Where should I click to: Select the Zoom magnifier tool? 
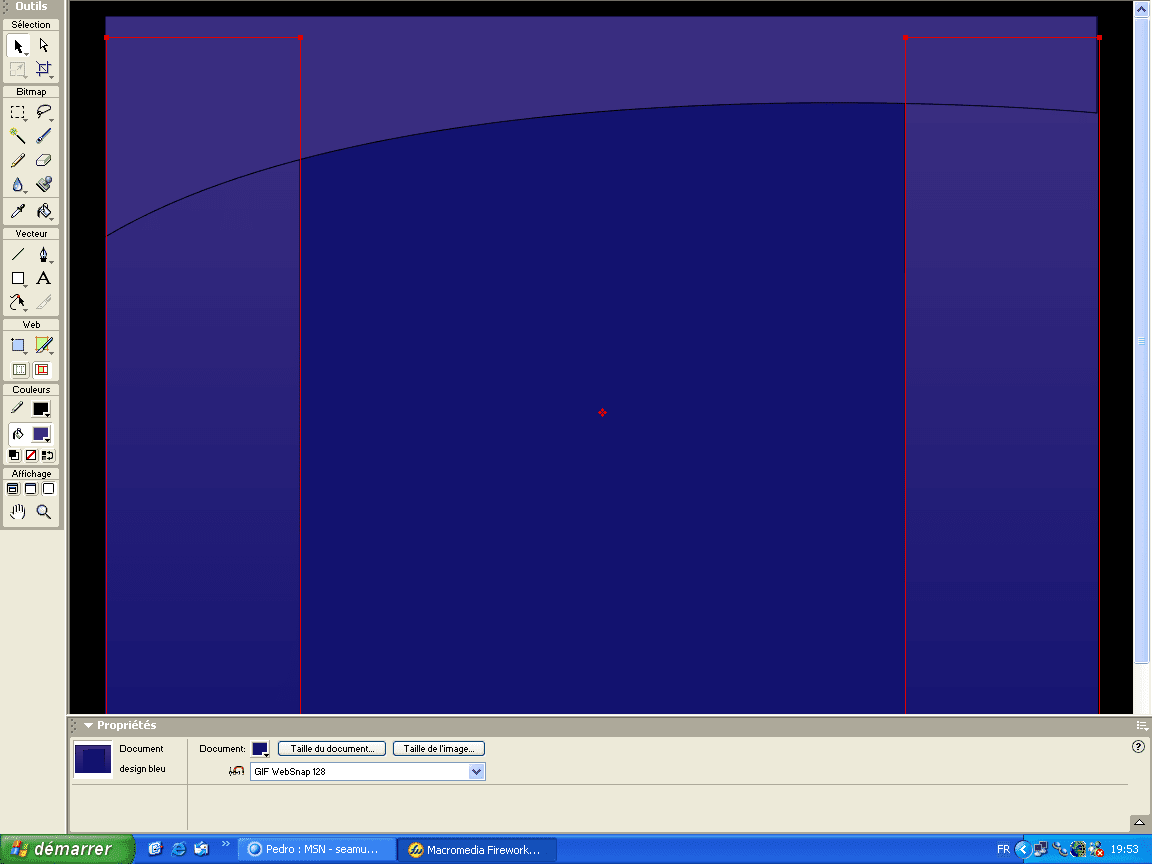43,512
